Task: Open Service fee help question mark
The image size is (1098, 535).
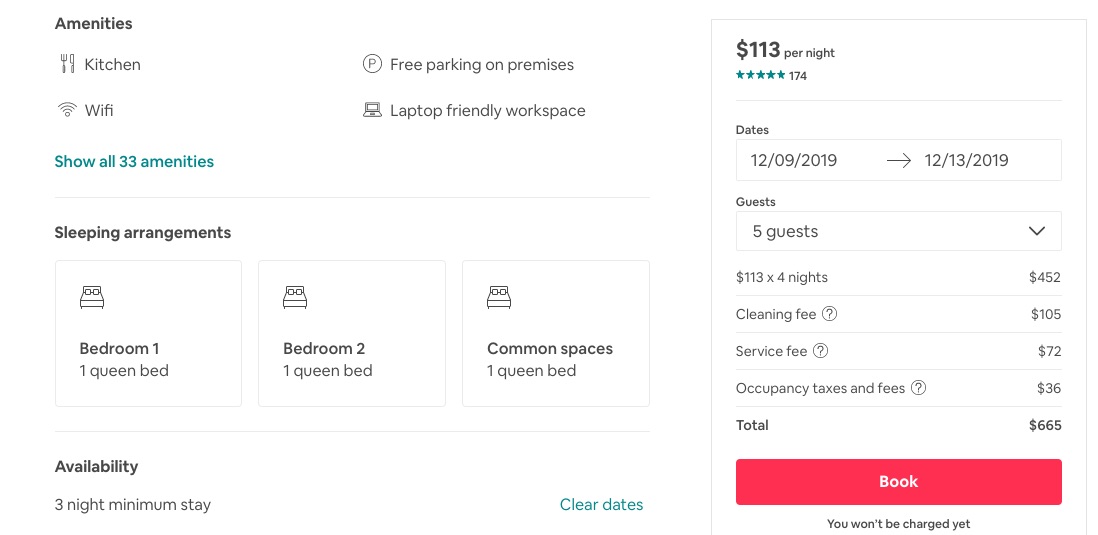Action: [x=820, y=351]
